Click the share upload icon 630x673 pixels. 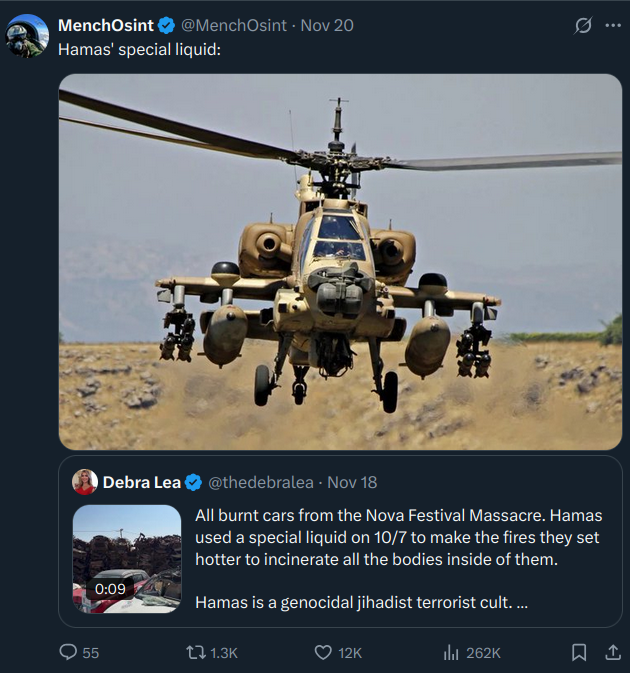[613, 652]
